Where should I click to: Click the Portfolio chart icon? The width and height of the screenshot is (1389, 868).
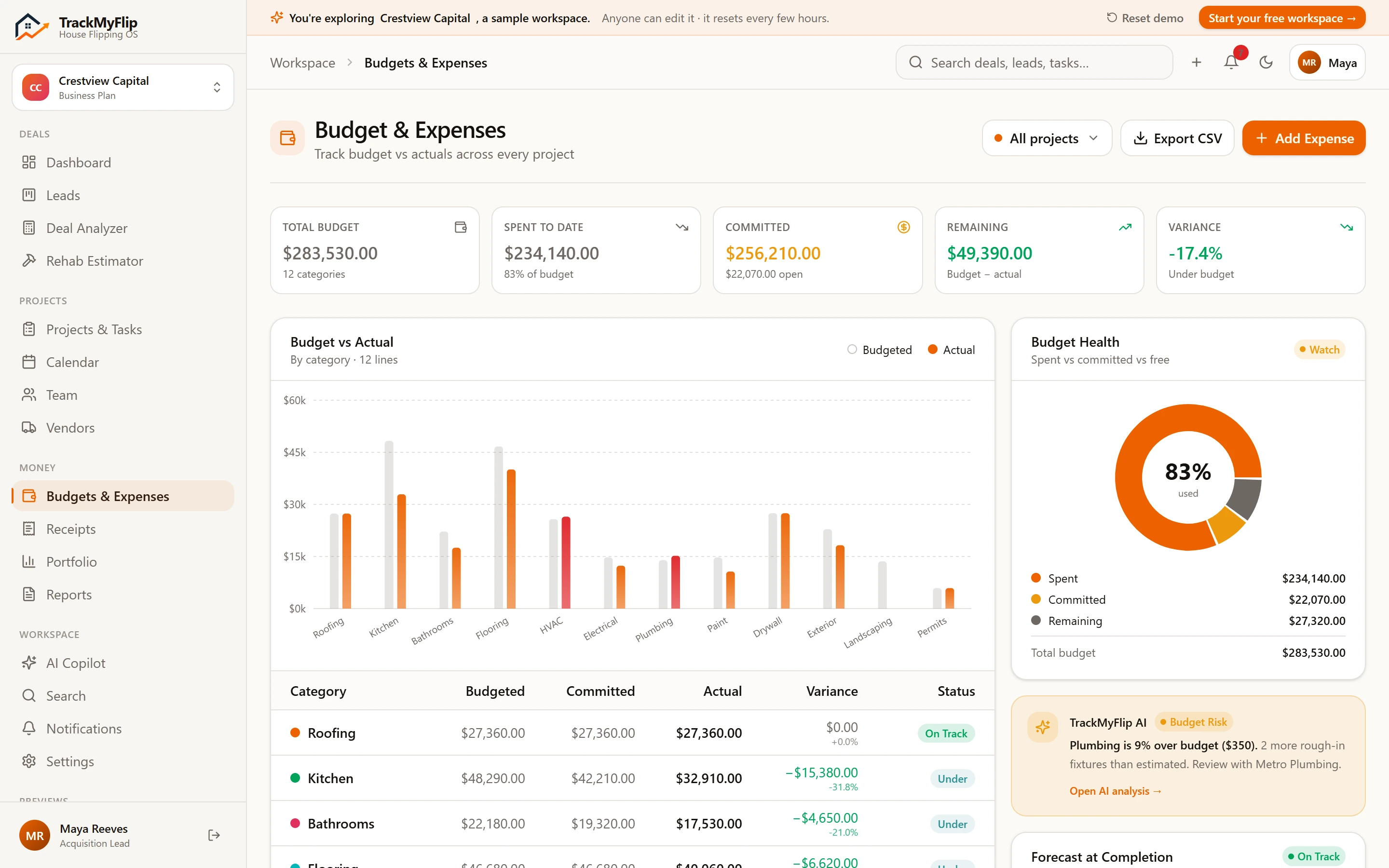point(29,561)
